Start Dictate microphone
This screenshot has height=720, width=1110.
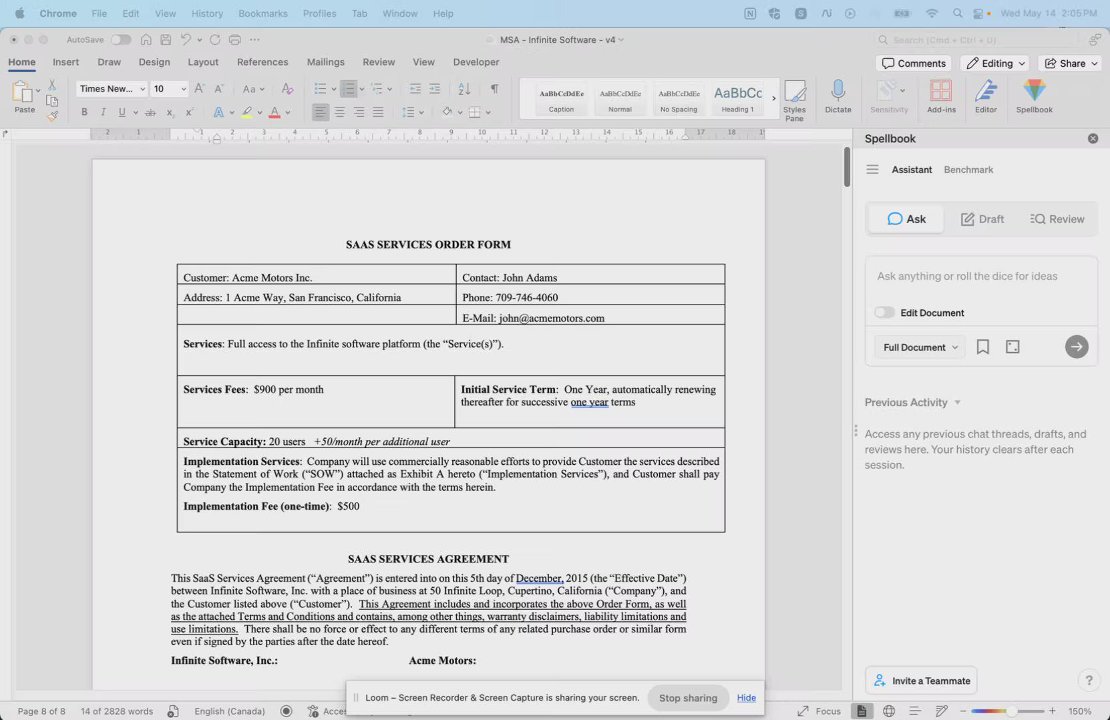[x=838, y=96]
